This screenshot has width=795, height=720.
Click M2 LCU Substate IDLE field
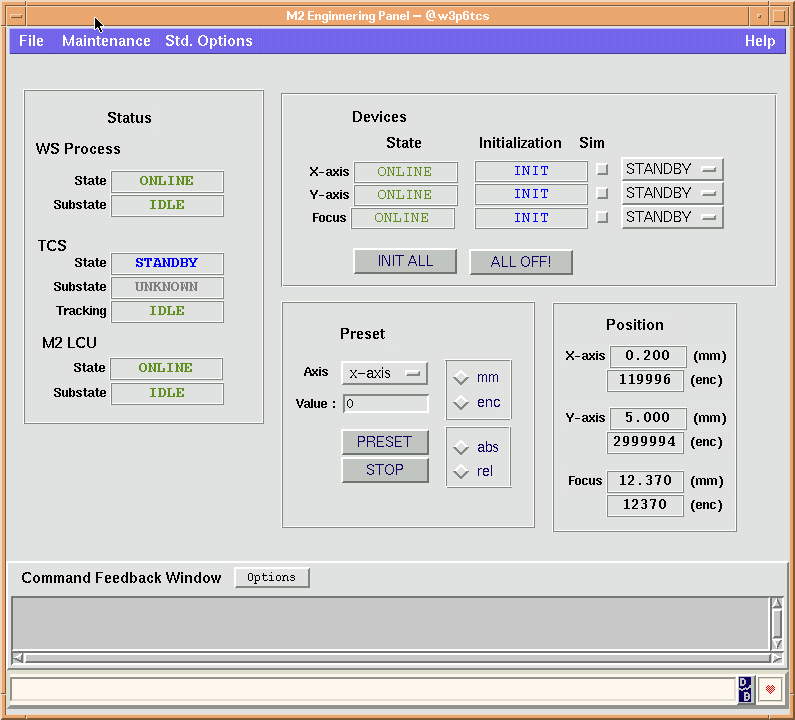167,393
